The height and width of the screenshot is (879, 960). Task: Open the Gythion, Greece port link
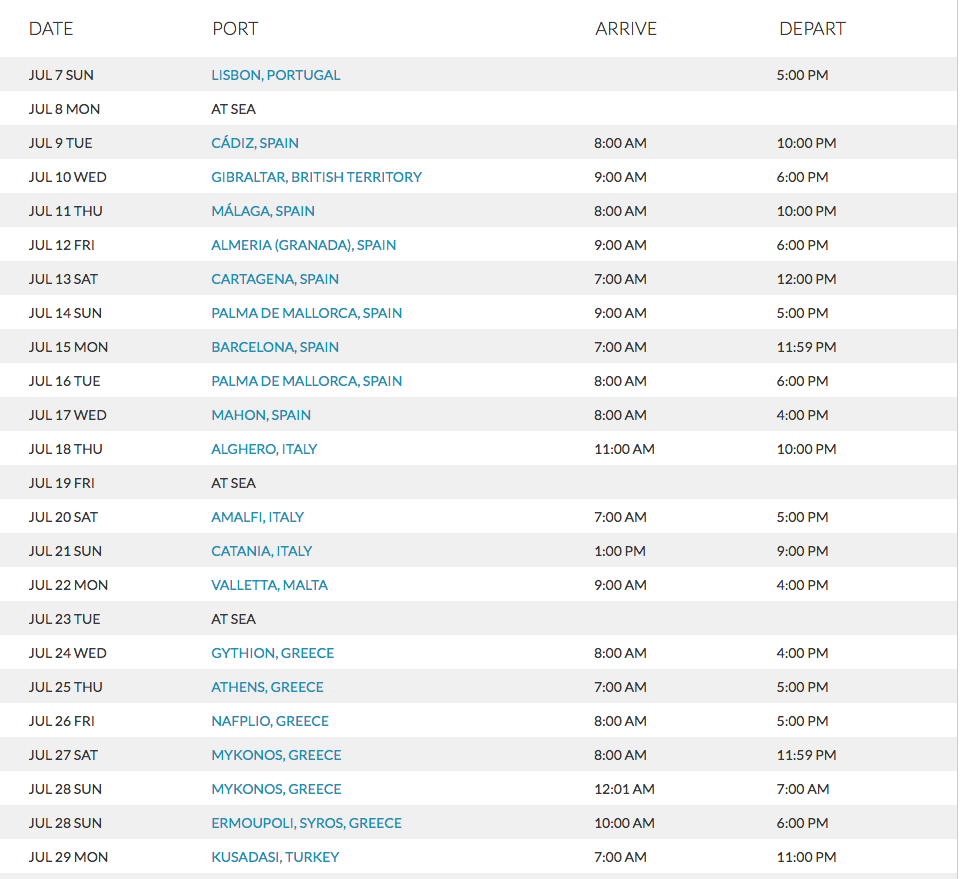pos(272,653)
